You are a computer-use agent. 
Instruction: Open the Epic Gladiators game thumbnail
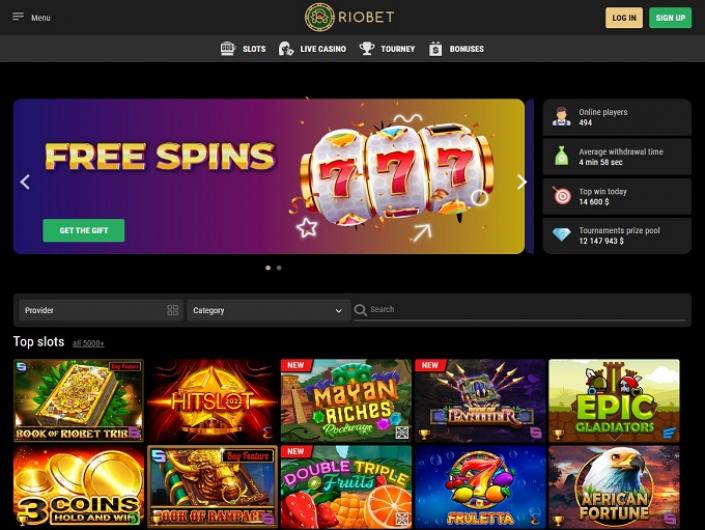[x=614, y=401]
